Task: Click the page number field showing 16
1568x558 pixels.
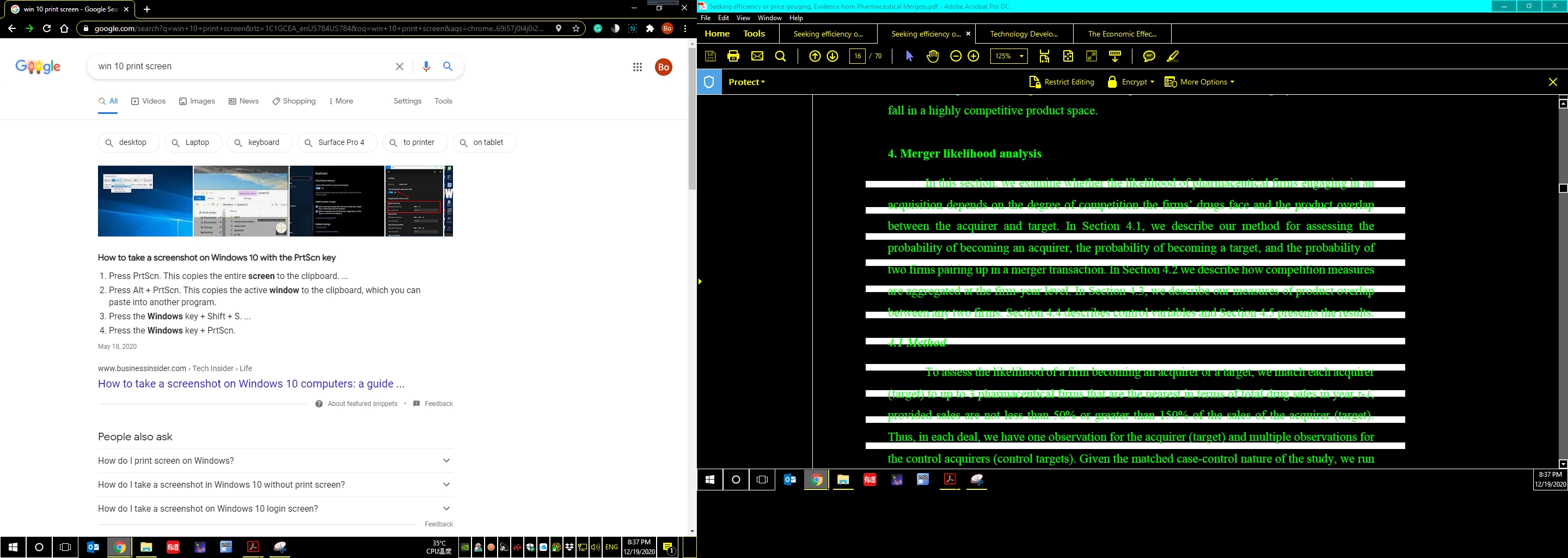Action: click(x=857, y=56)
